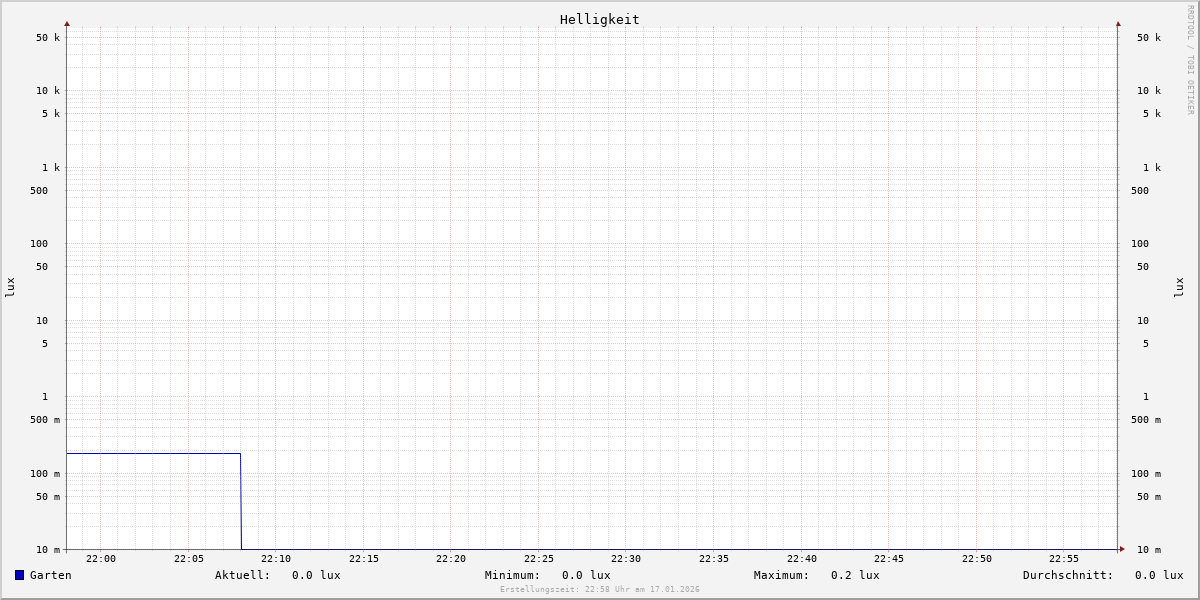The height and width of the screenshot is (600, 1200).
Task: Click the Minimum 0.0 lux value
Action: click(585, 575)
